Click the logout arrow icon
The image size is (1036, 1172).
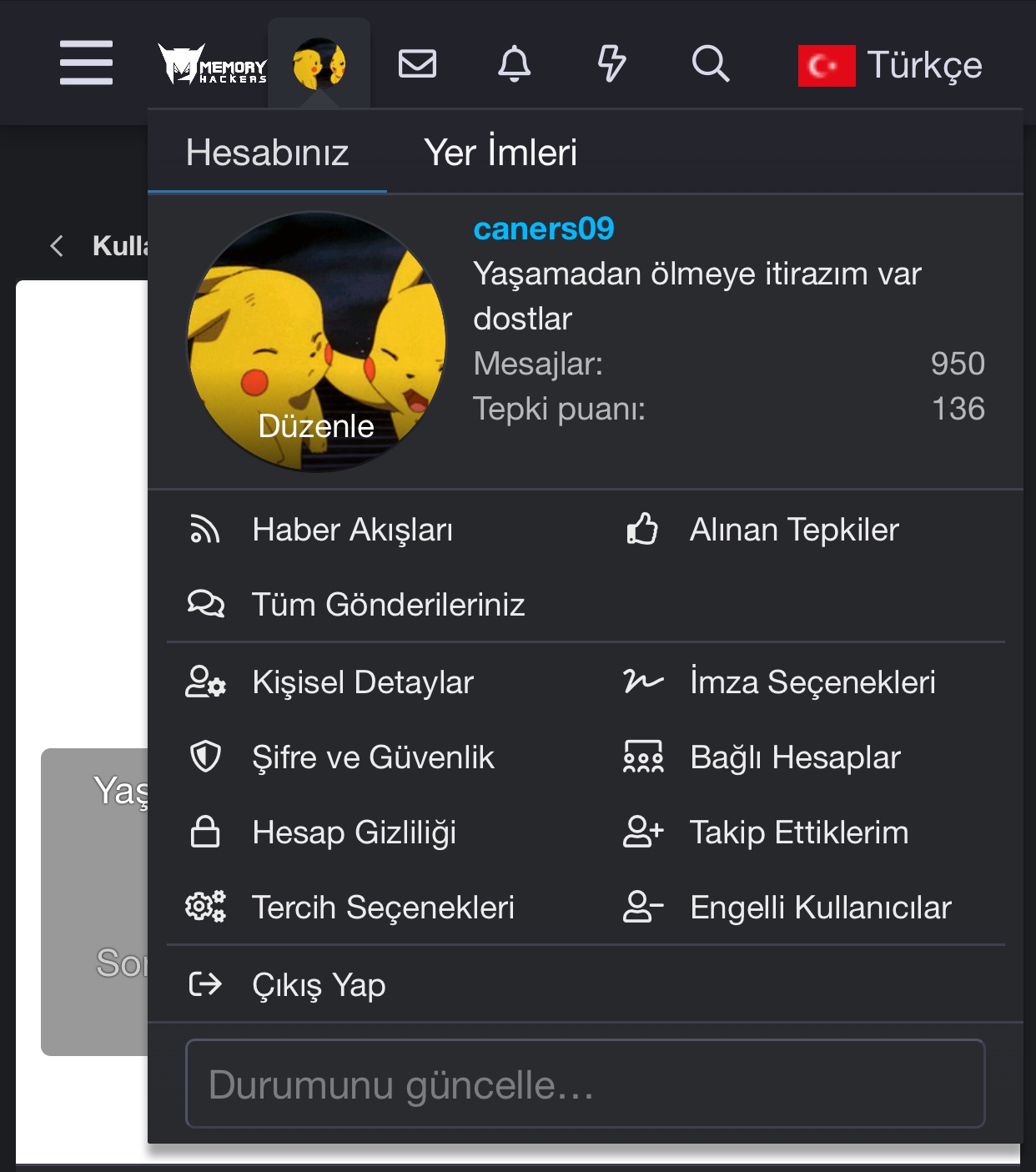click(205, 984)
